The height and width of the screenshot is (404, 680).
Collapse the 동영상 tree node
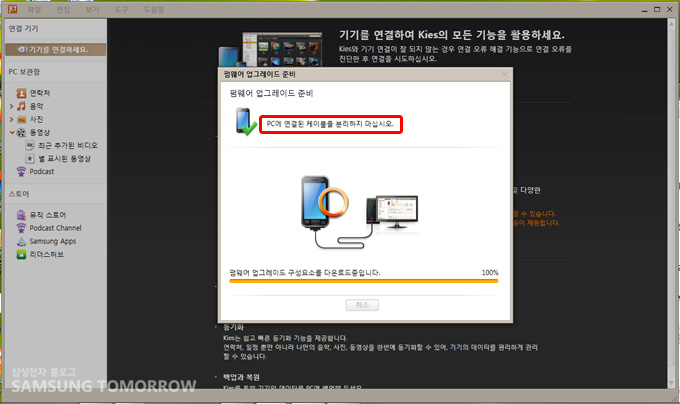click(12, 132)
